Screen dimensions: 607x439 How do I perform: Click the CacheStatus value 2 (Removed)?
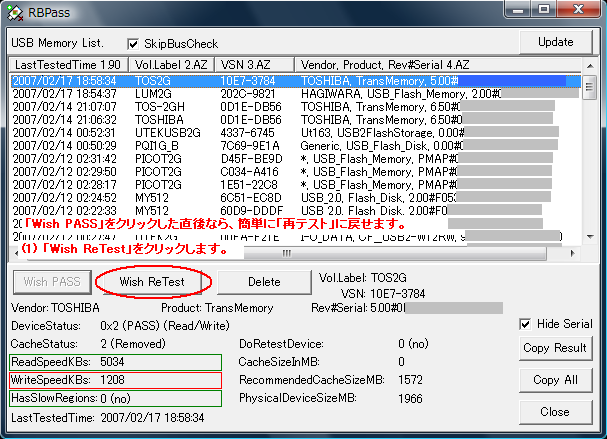[133, 344]
